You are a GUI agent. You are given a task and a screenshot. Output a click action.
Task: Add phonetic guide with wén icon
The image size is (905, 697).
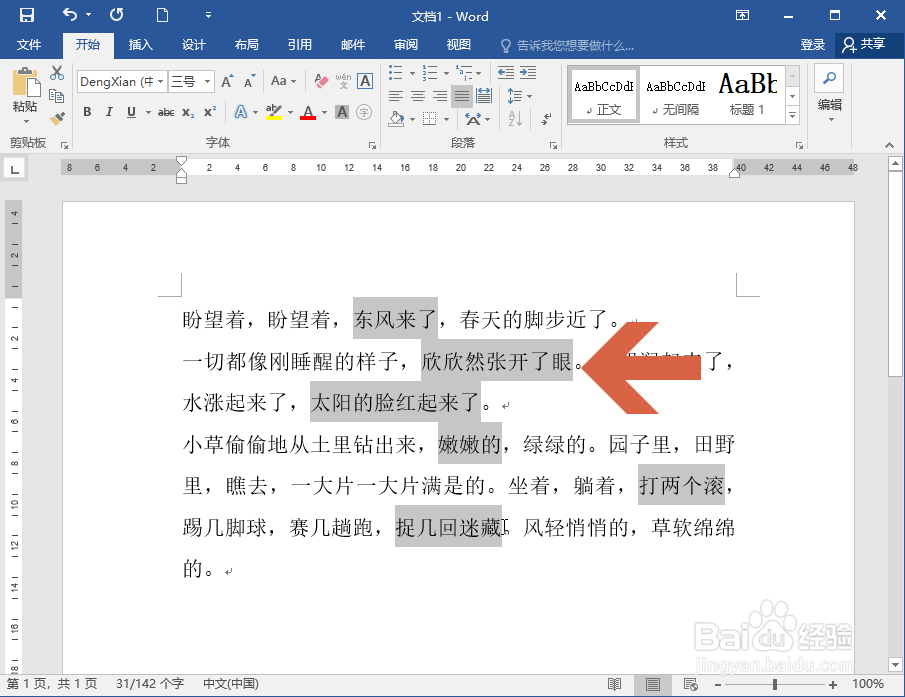tap(343, 81)
